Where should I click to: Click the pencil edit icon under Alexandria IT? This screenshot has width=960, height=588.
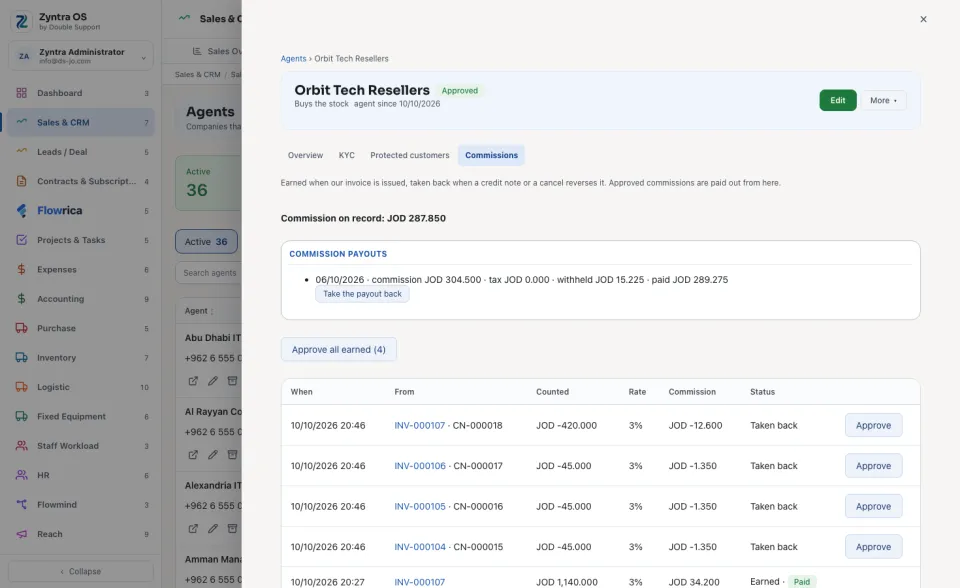[x=212, y=528]
